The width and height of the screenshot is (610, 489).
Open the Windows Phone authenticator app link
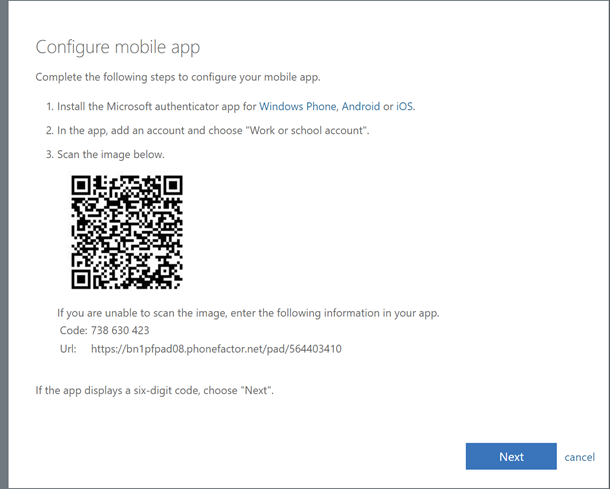pyautogui.click(x=298, y=106)
